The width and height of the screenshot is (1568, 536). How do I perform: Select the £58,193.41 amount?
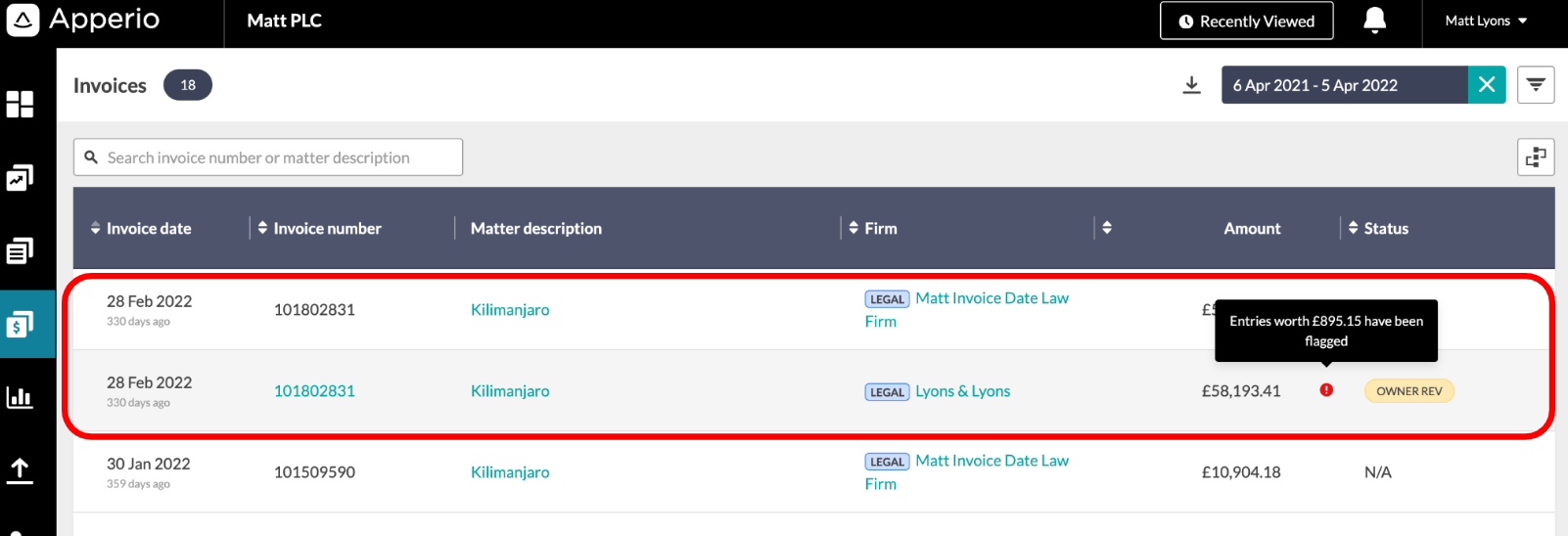click(x=1241, y=390)
